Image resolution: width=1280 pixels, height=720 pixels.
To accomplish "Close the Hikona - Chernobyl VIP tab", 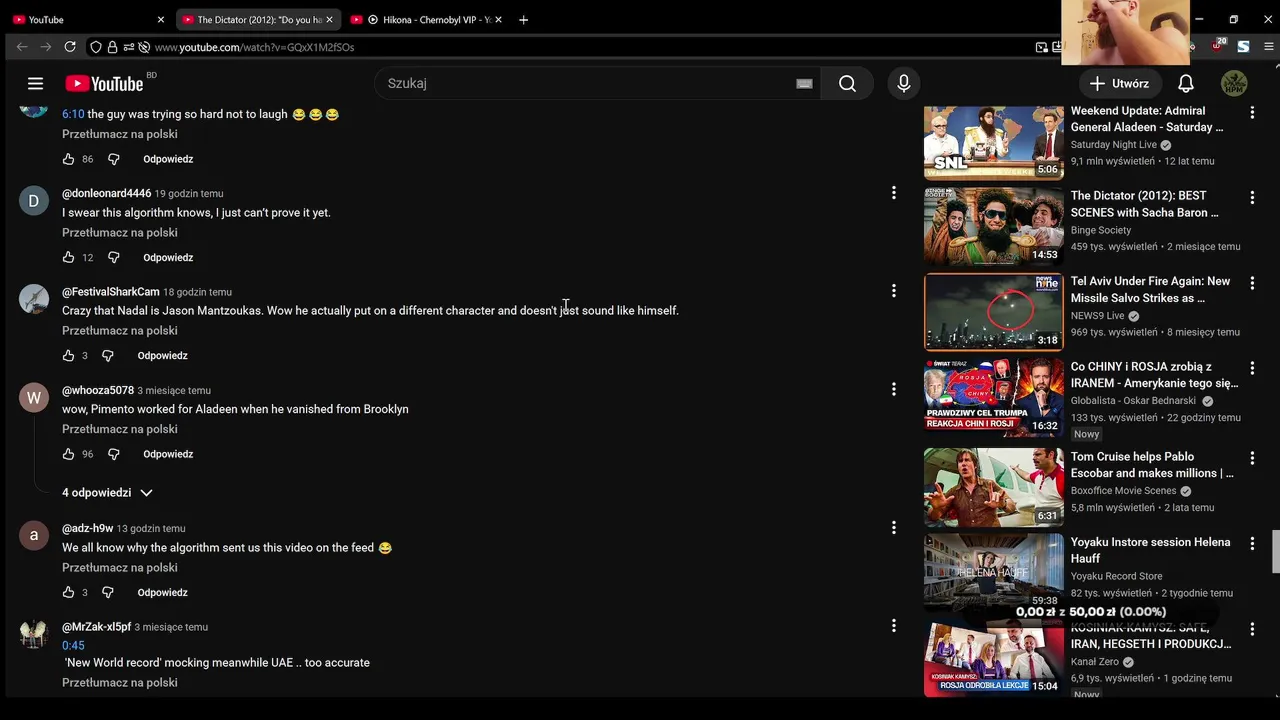I will click(498, 20).
